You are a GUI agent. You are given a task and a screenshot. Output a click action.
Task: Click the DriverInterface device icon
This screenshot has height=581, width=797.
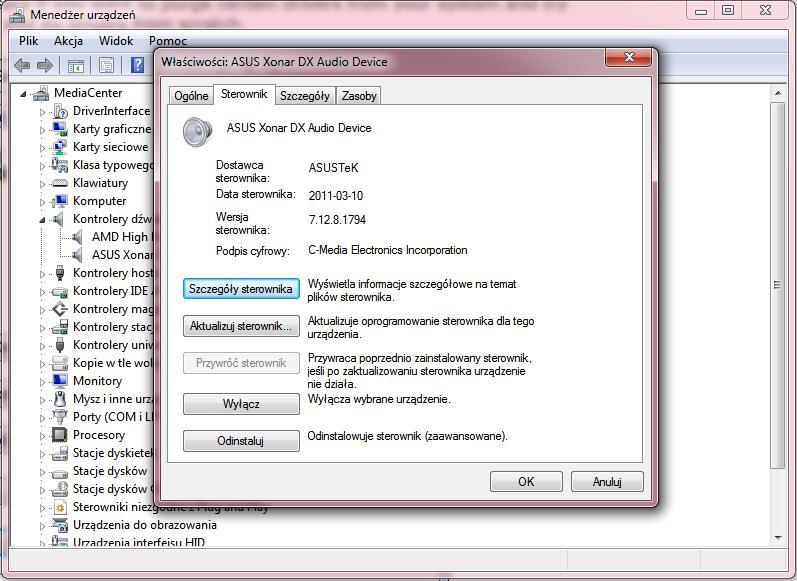coord(60,111)
